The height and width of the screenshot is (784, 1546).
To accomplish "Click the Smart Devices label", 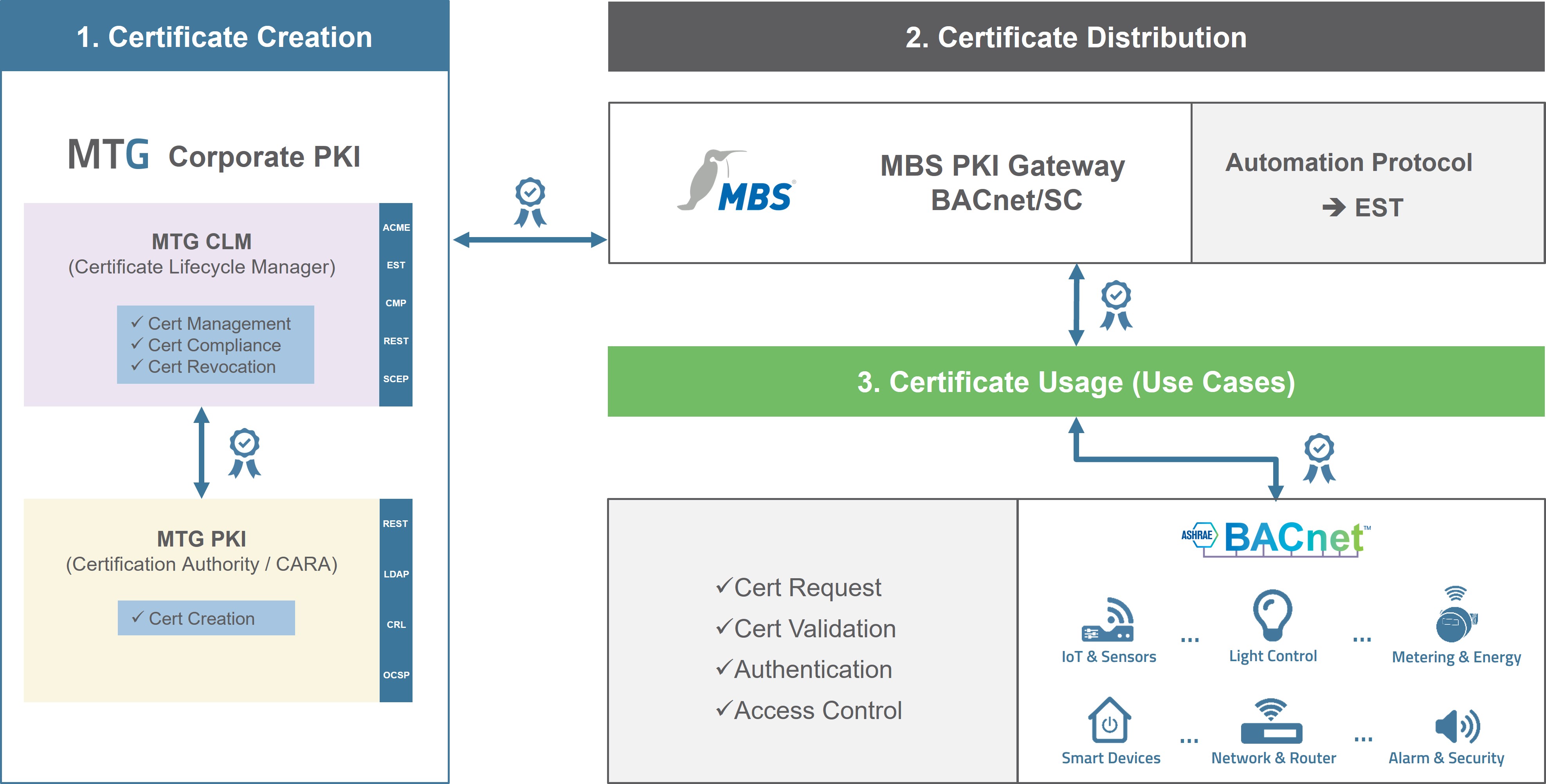I will (x=1110, y=758).
